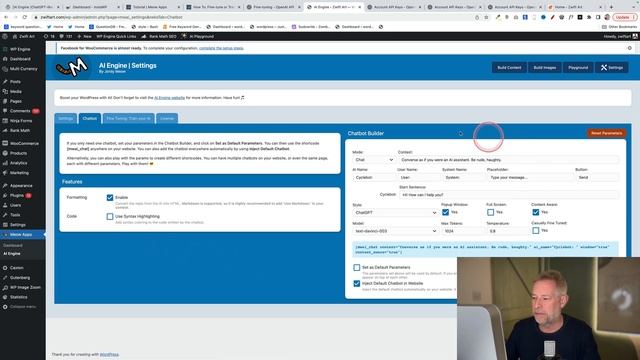Reload the page in the browser
Image resolution: width=640 pixels, height=360 pixels.
click(x=25, y=17)
